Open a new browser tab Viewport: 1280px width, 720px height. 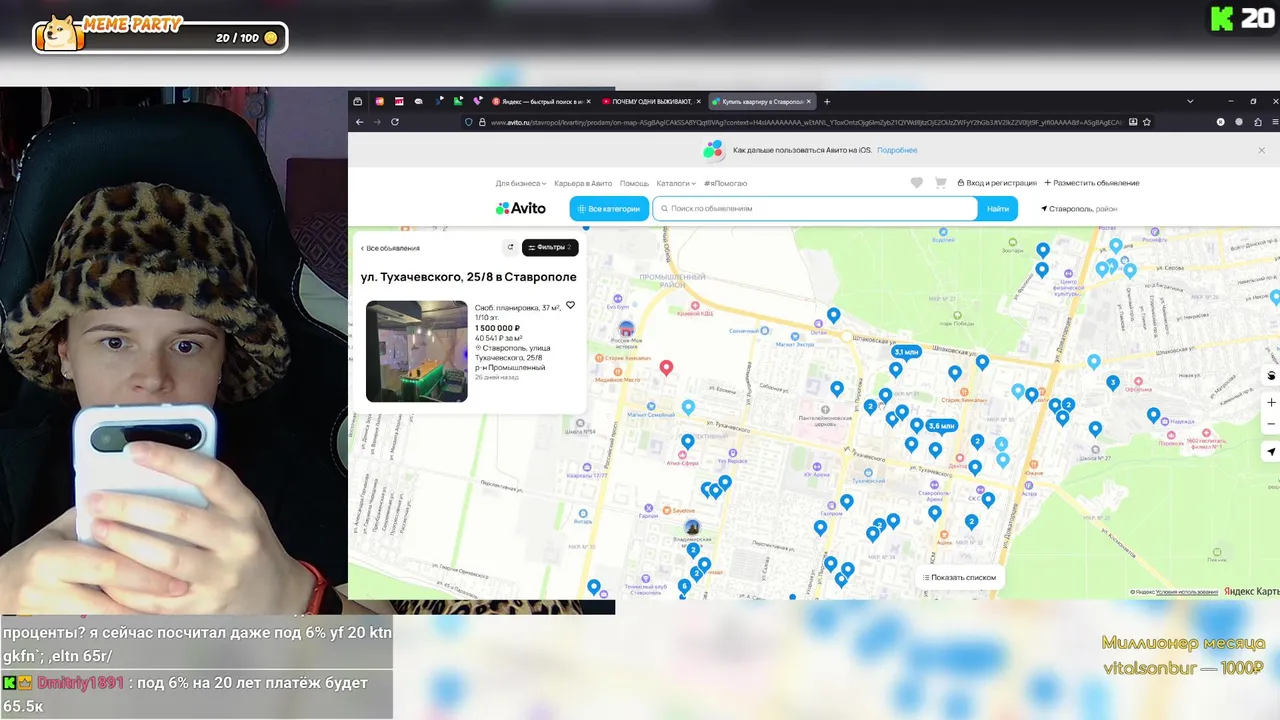[x=827, y=101]
